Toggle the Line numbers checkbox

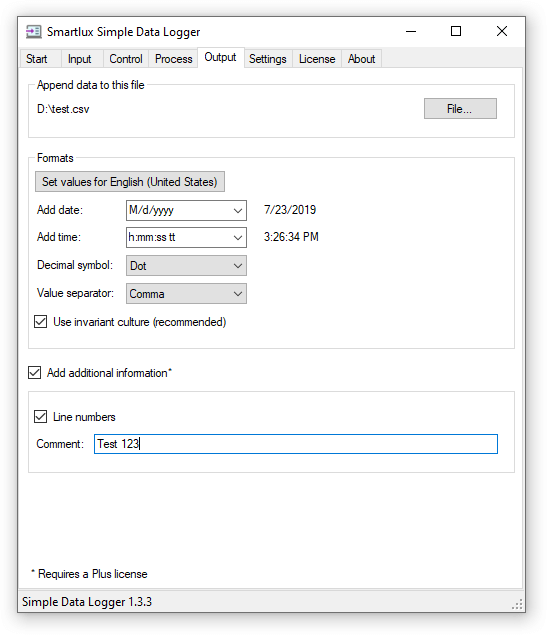click(40, 417)
